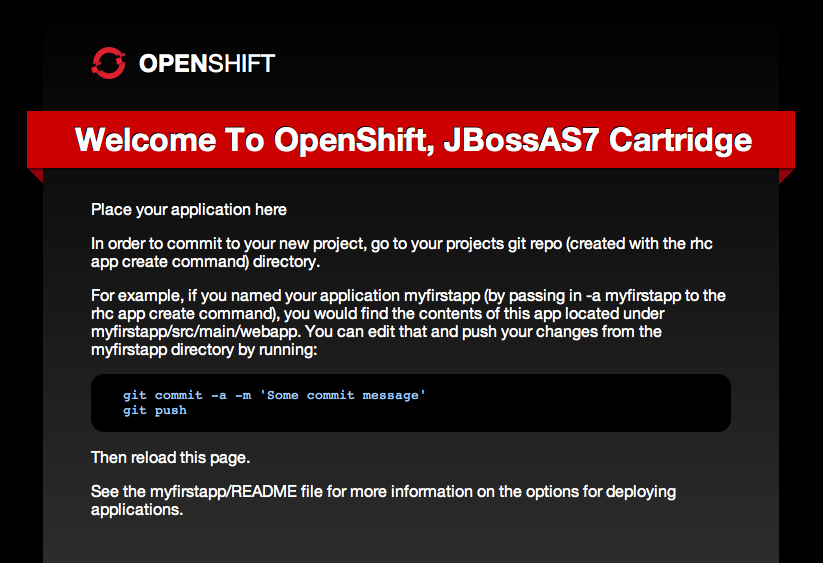Click the 'For example, if you named' paragraph
Image resolution: width=823 pixels, height=563 pixels.
[408, 322]
